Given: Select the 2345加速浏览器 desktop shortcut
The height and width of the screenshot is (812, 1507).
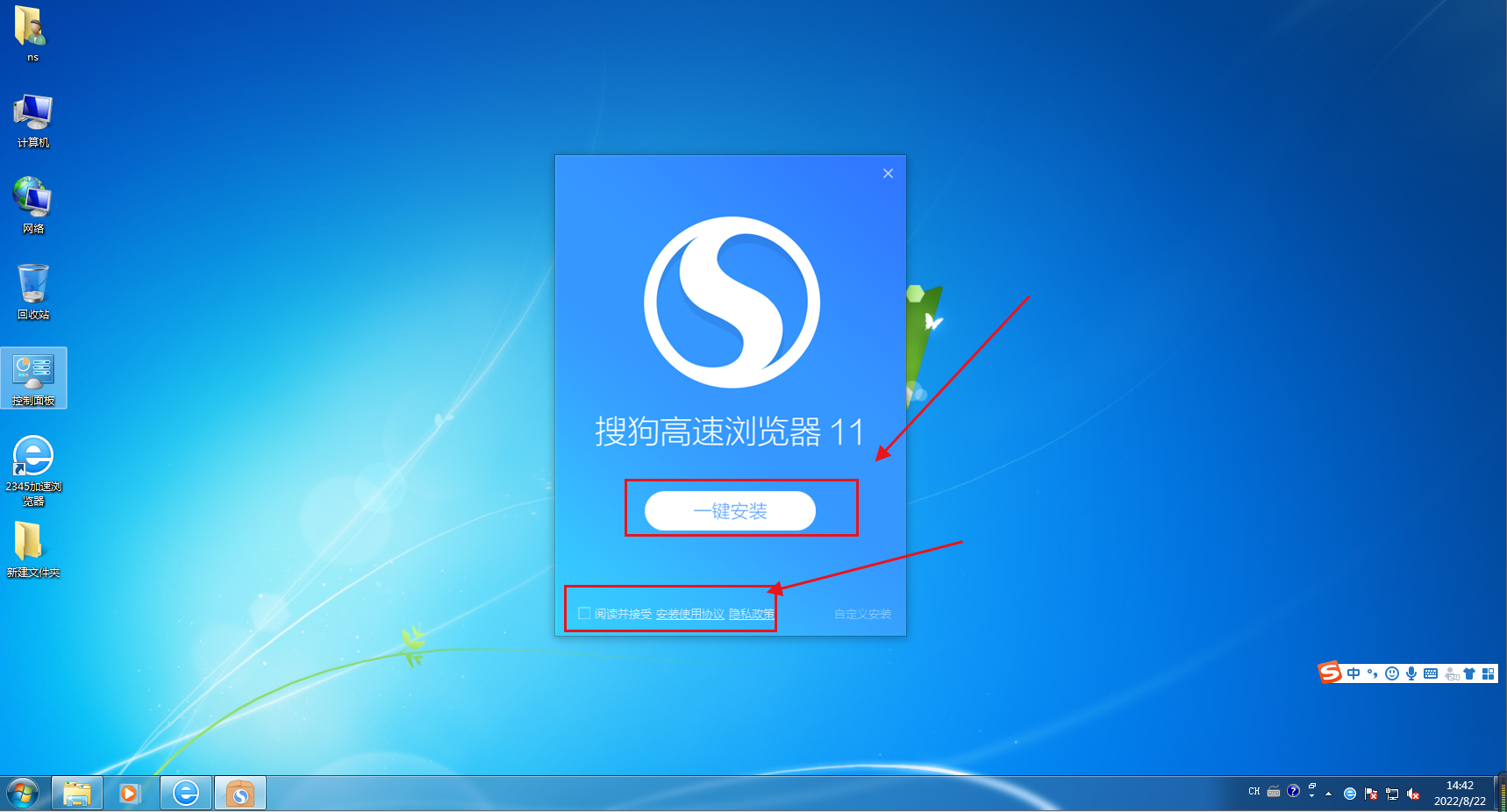Looking at the screenshot, I should 33,471.
